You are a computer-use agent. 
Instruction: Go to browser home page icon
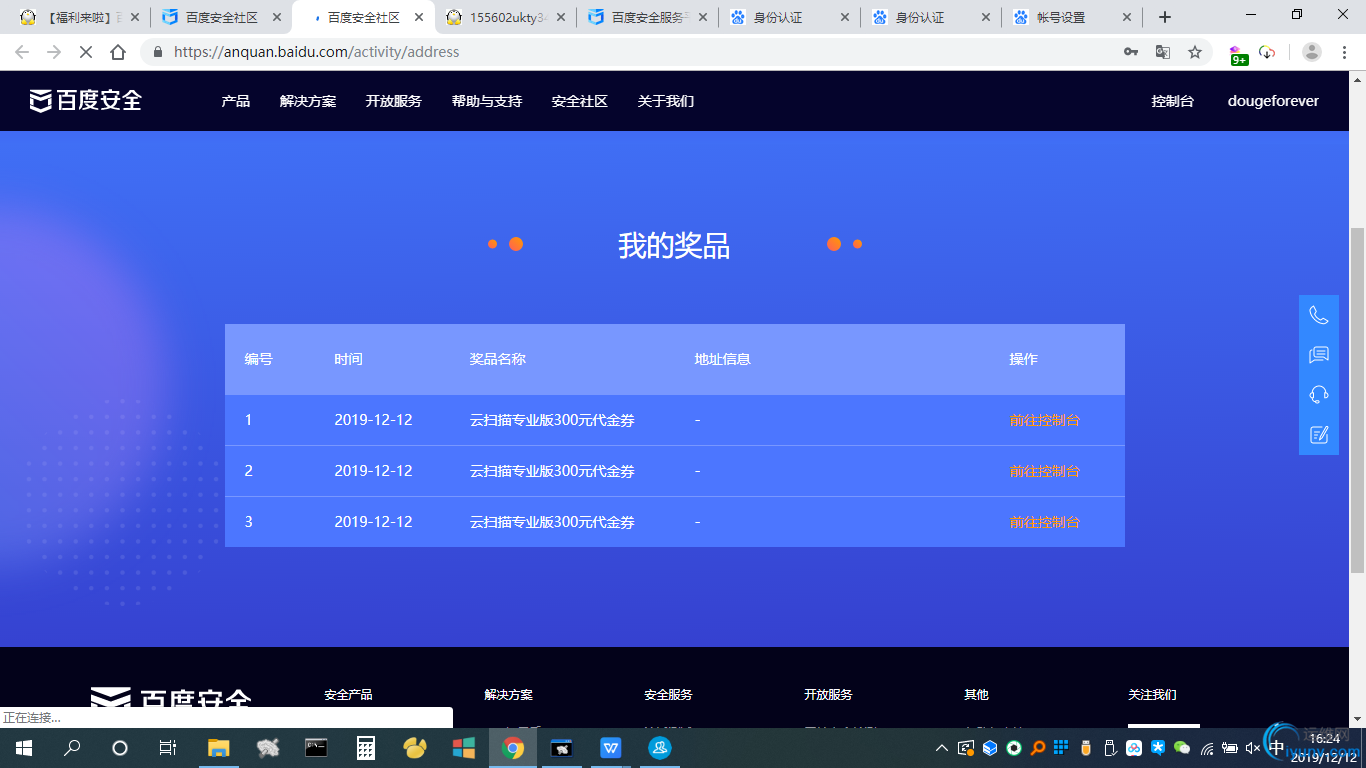(118, 52)
